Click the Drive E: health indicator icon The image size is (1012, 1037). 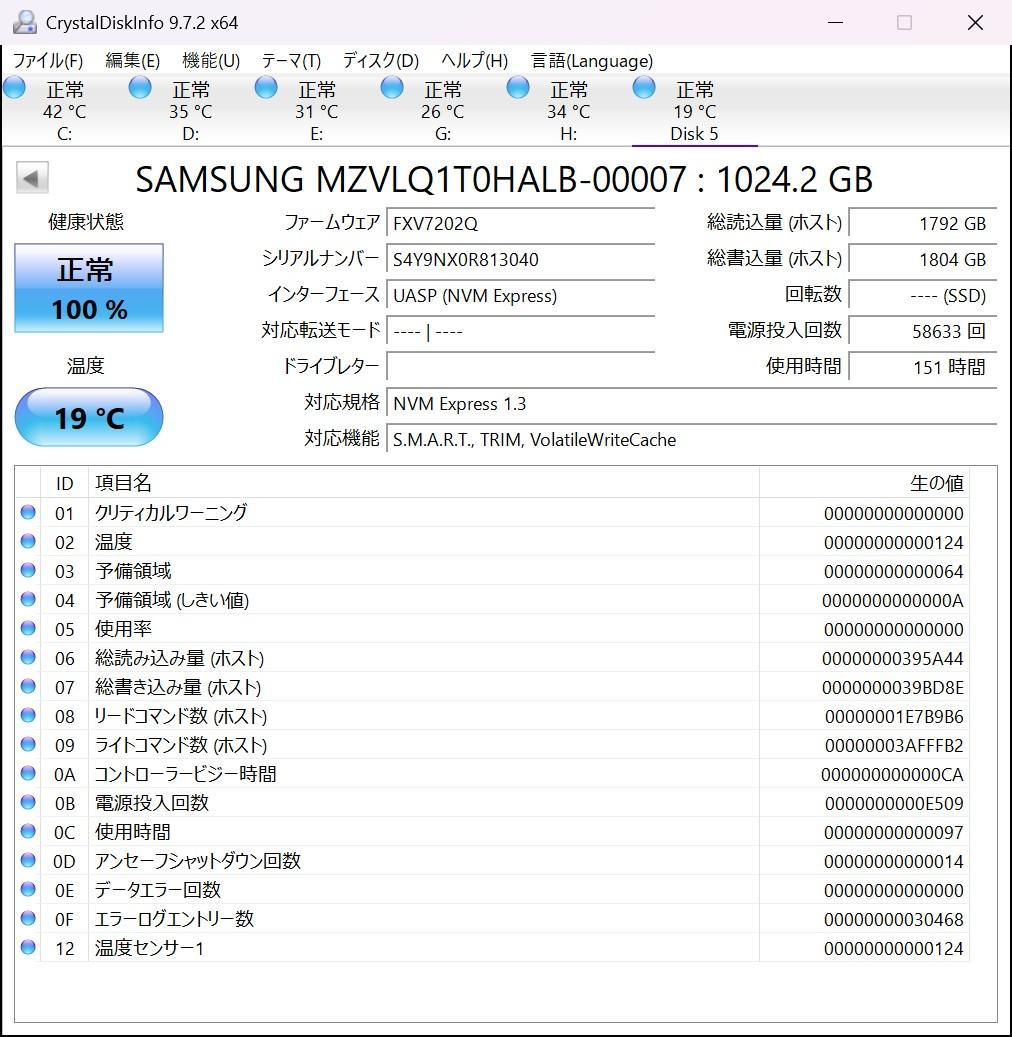coord(265,87)
